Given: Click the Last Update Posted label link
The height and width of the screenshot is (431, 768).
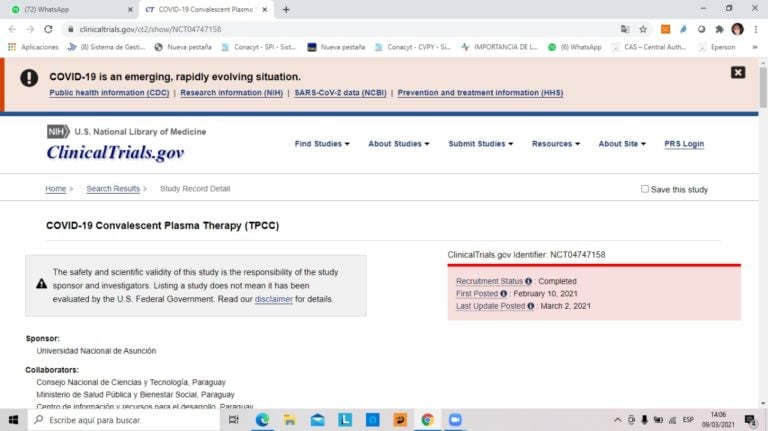Looking at the screenshot, I should [490, 306].
